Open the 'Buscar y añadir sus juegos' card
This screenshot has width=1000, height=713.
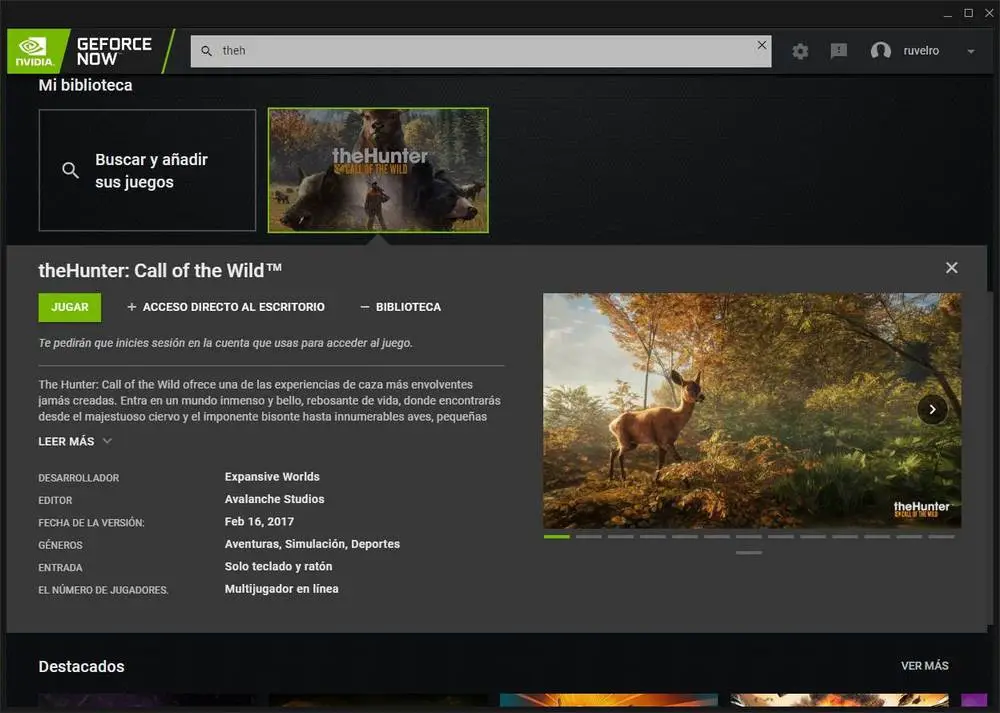coord(147,170)
